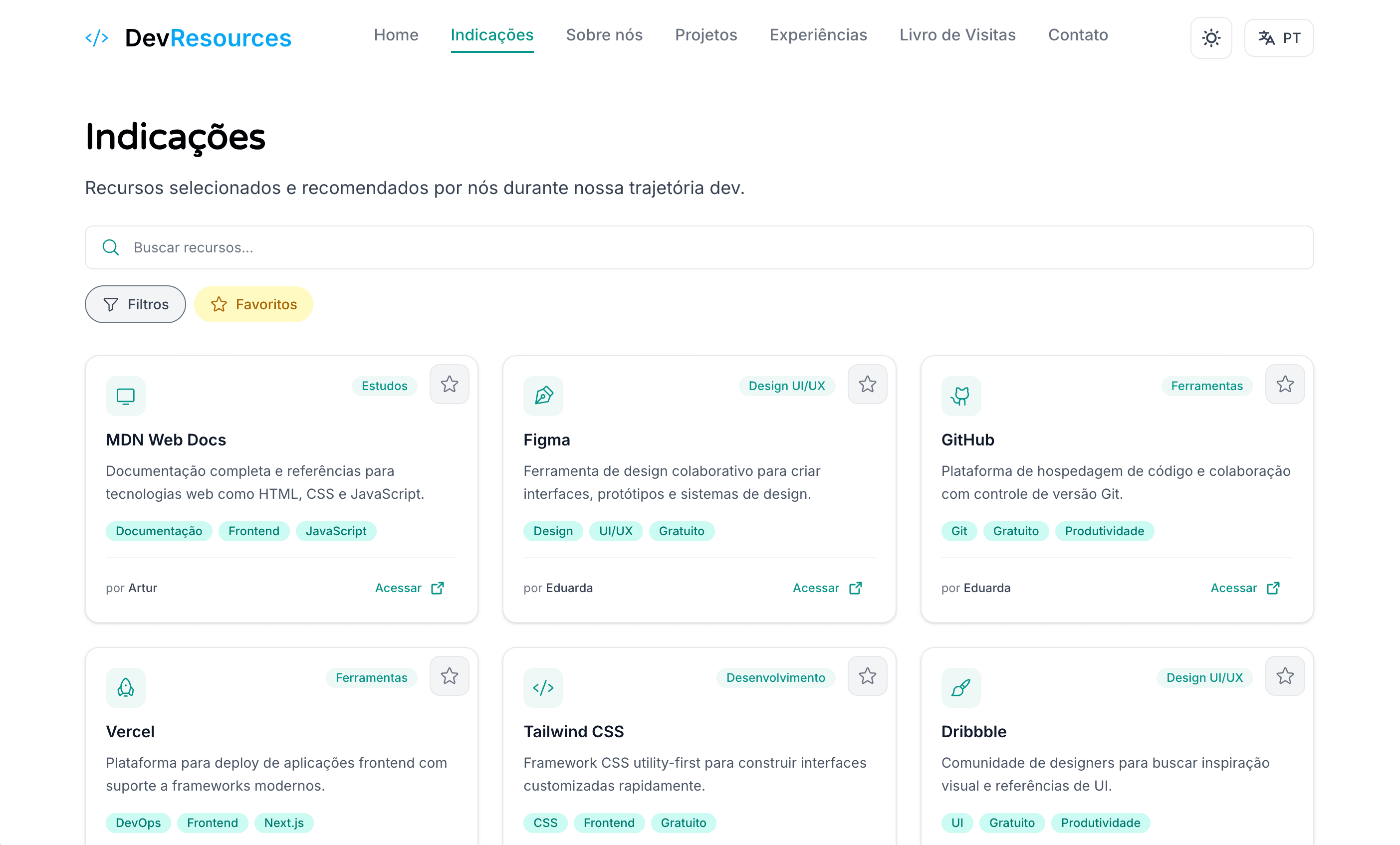Screen dimensions: 1400x845
Task: Open the Sobre nós page
Action: pyautogui.click(x=604, y=35)
